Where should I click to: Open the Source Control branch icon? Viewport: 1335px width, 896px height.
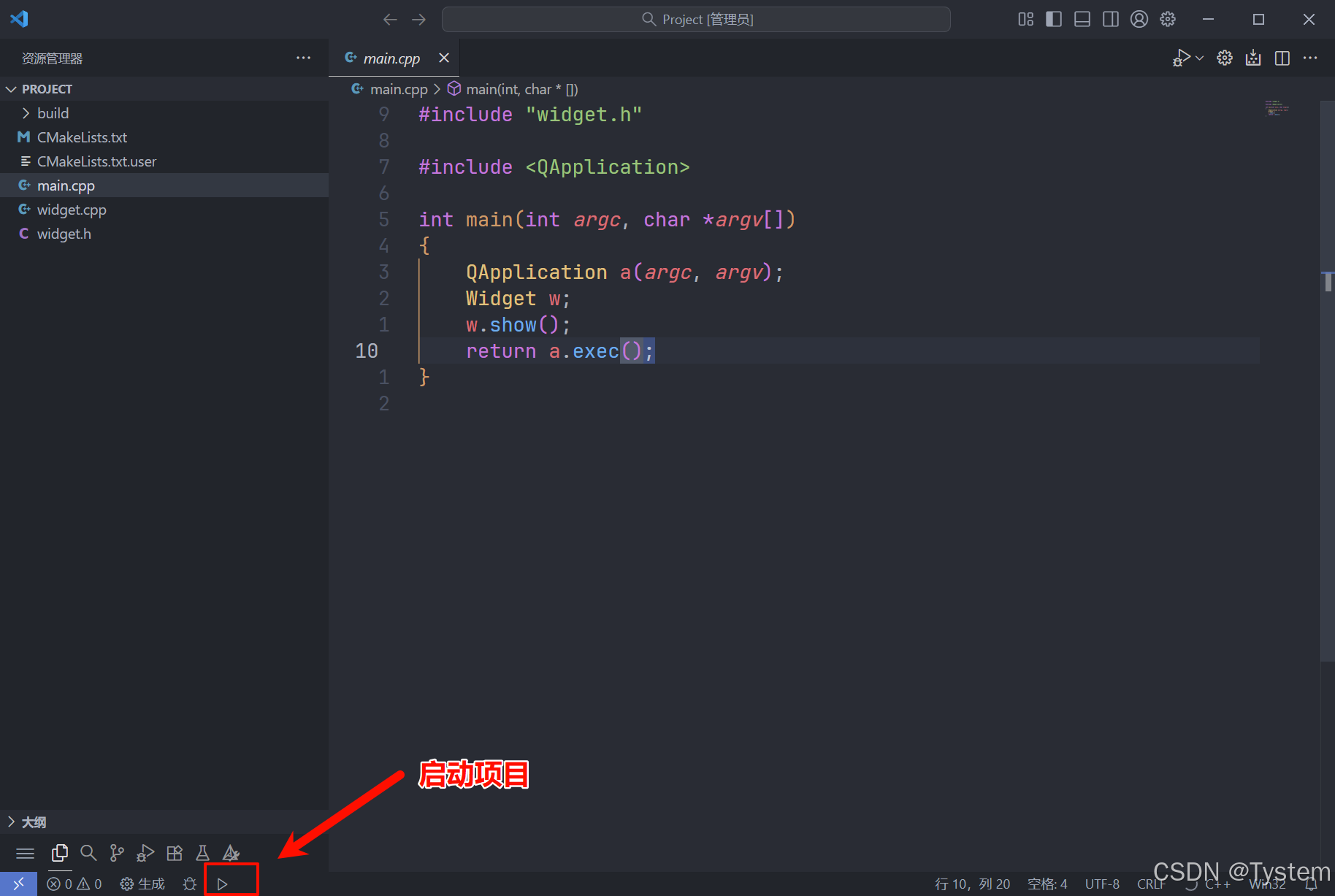click(x=117, y=853)
